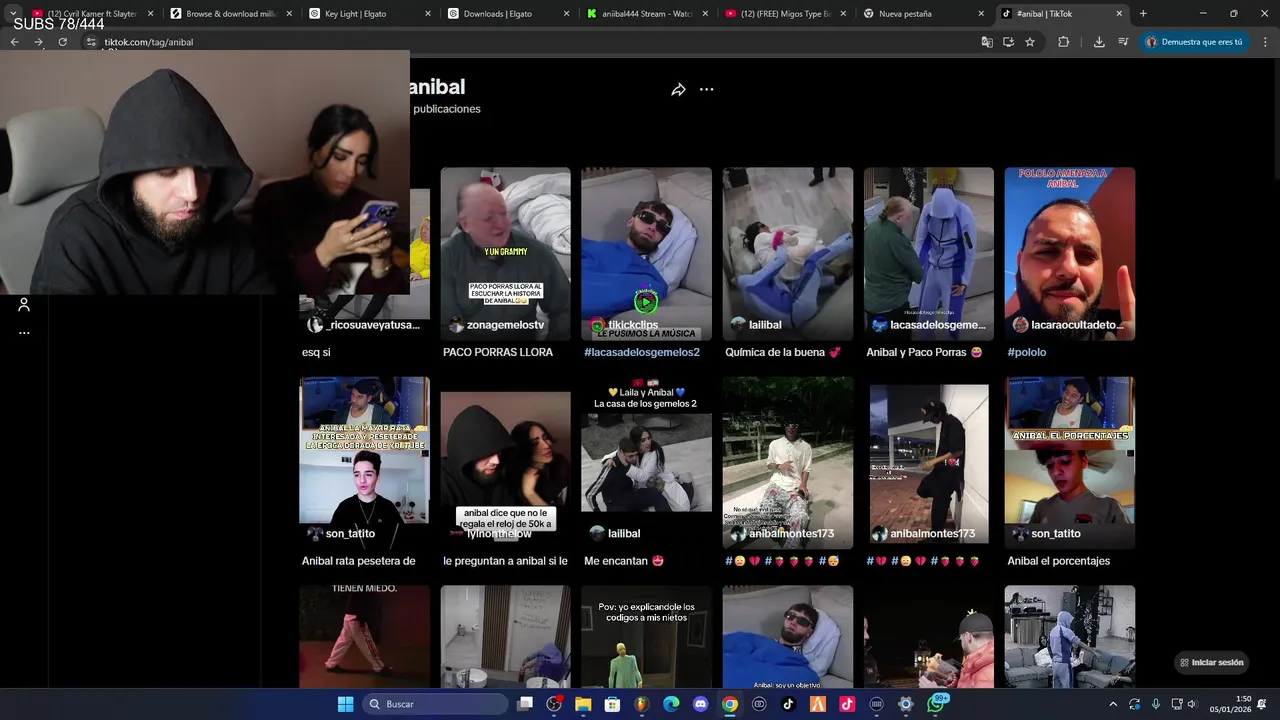Open FL Studio from the taskbar

(x=642, y=704)
